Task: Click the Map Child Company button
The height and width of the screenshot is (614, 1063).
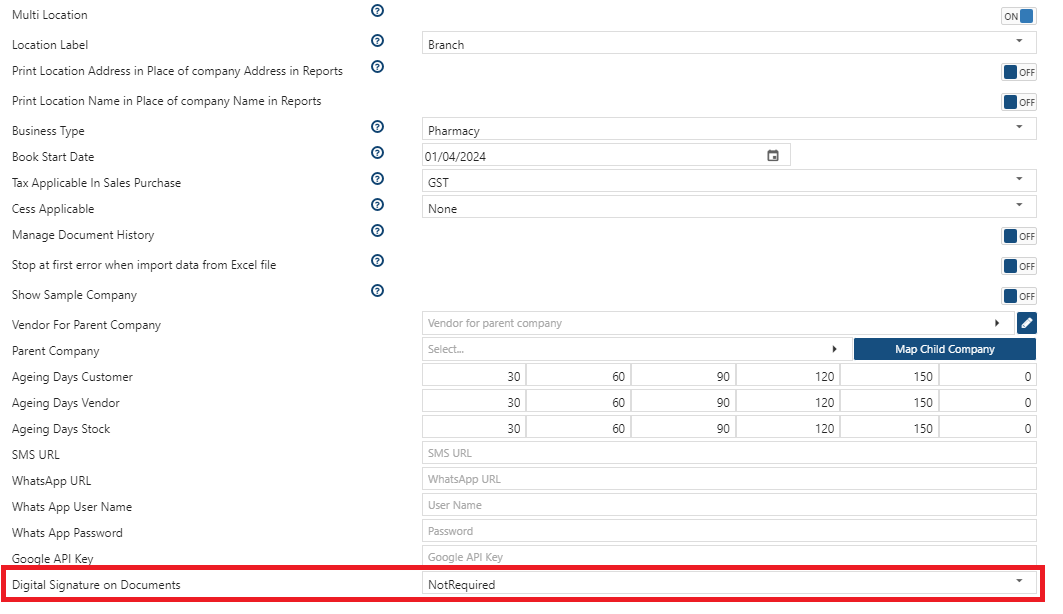Action: point(944,349)
